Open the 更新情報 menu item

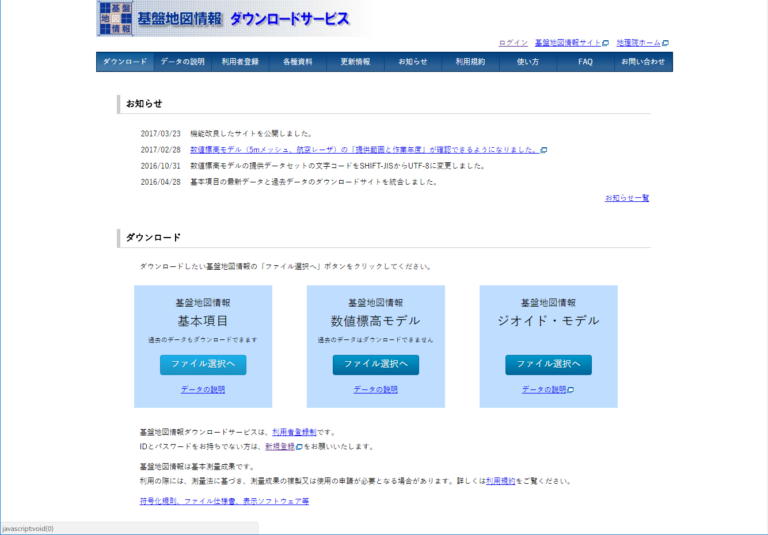[x=355, y=62]
